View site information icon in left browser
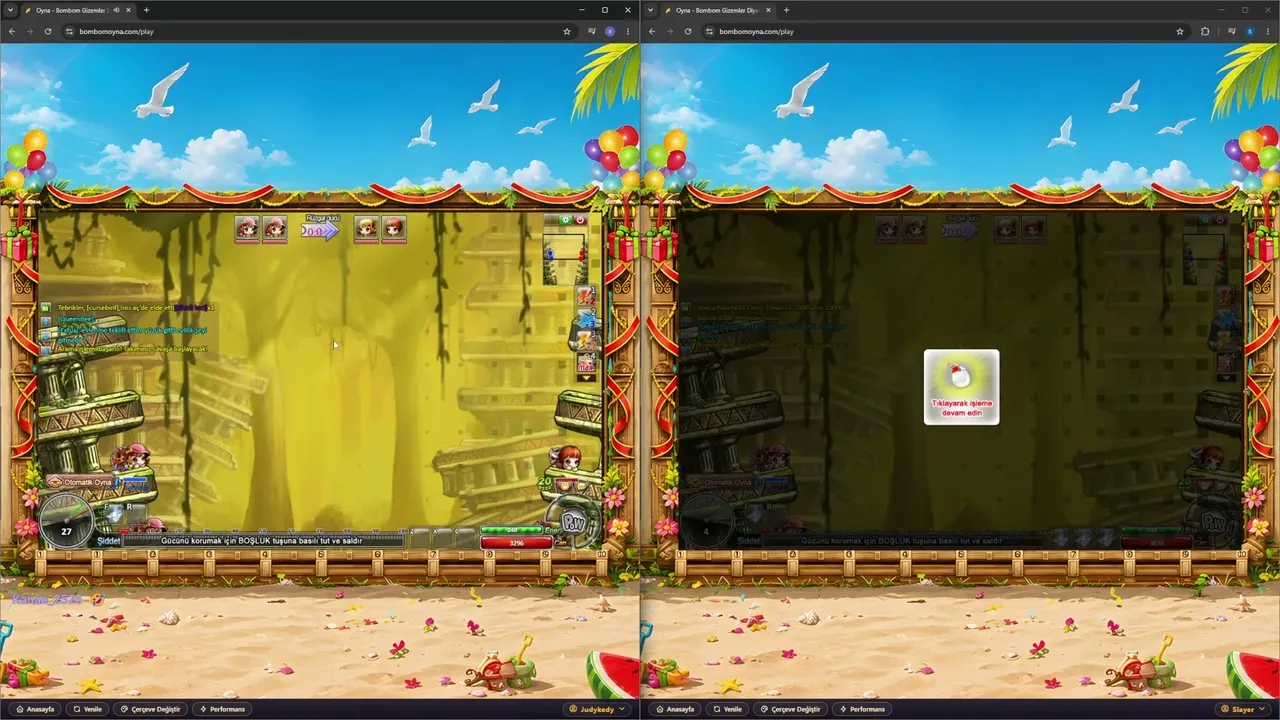1280x720 pixels. pos(69,31)
